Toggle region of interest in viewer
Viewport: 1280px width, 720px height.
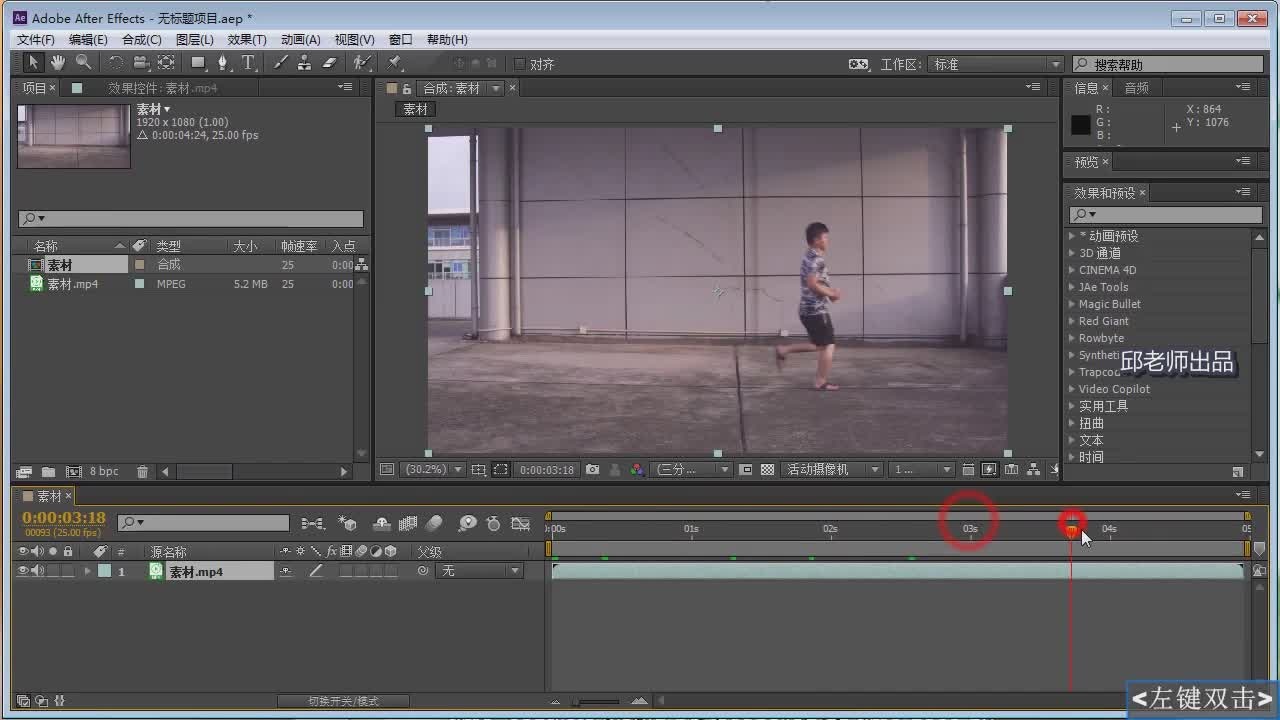[x=747, y=469]
